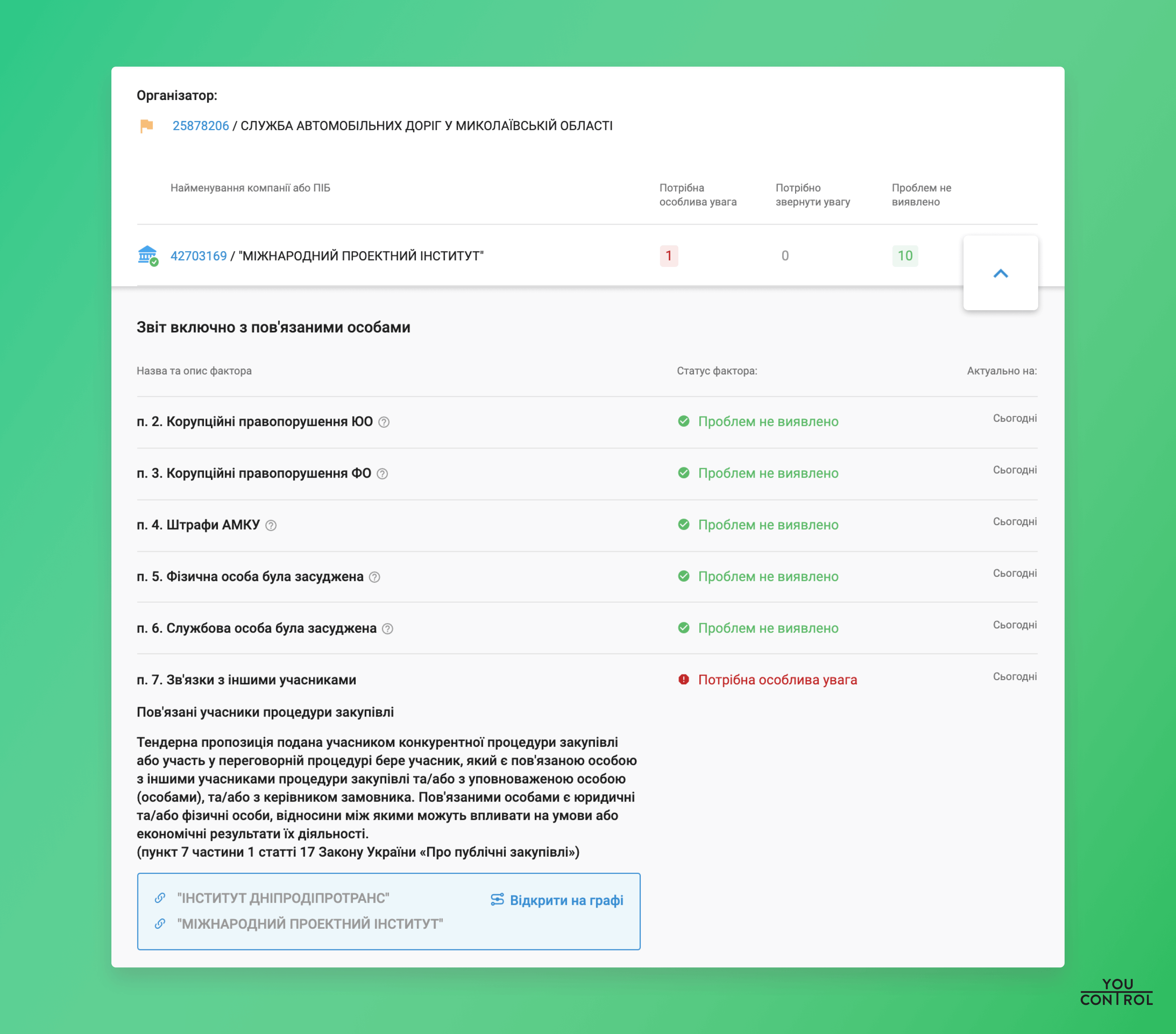The width and height of the screenshot is (1176, 1034).
Task: Select ІНСТИТУТ ДНІПРОДІПРОТРАНС related participant
Action: pos(283,898)
